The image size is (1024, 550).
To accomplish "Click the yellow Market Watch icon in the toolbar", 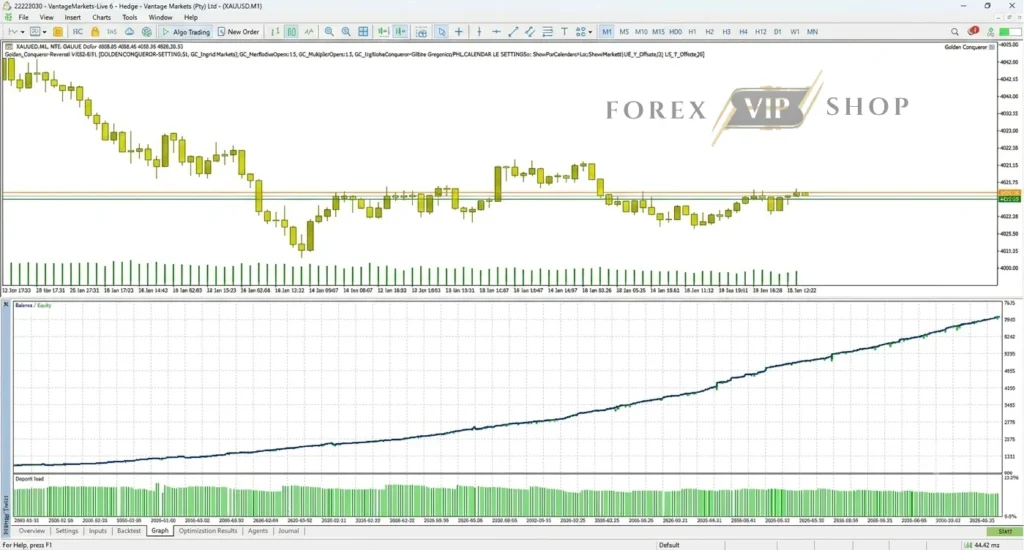I will (57, 31).
